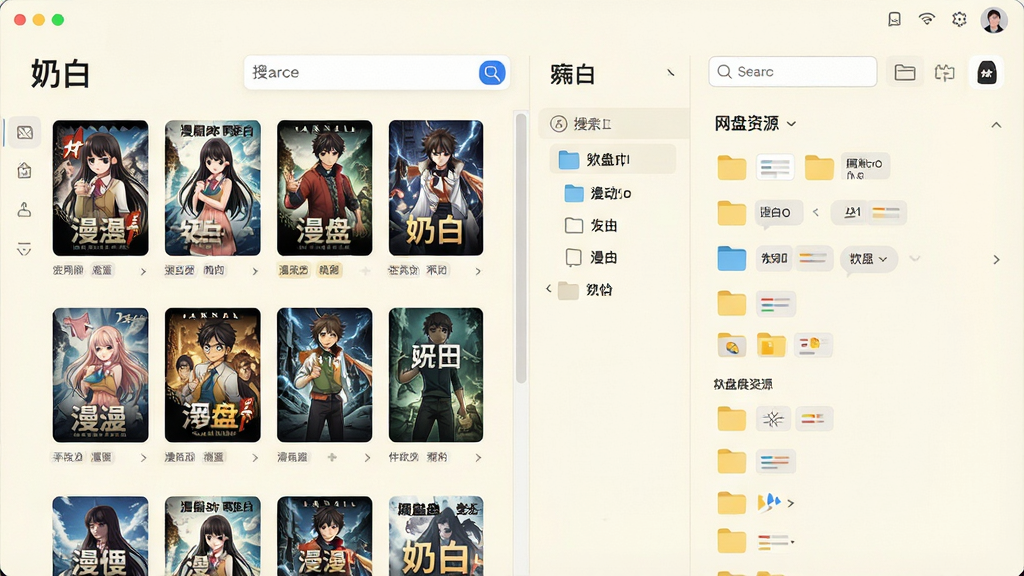Click the first highlighted yellow tag under red-jacket cover

pyautogui.click(x=294, y=270)
